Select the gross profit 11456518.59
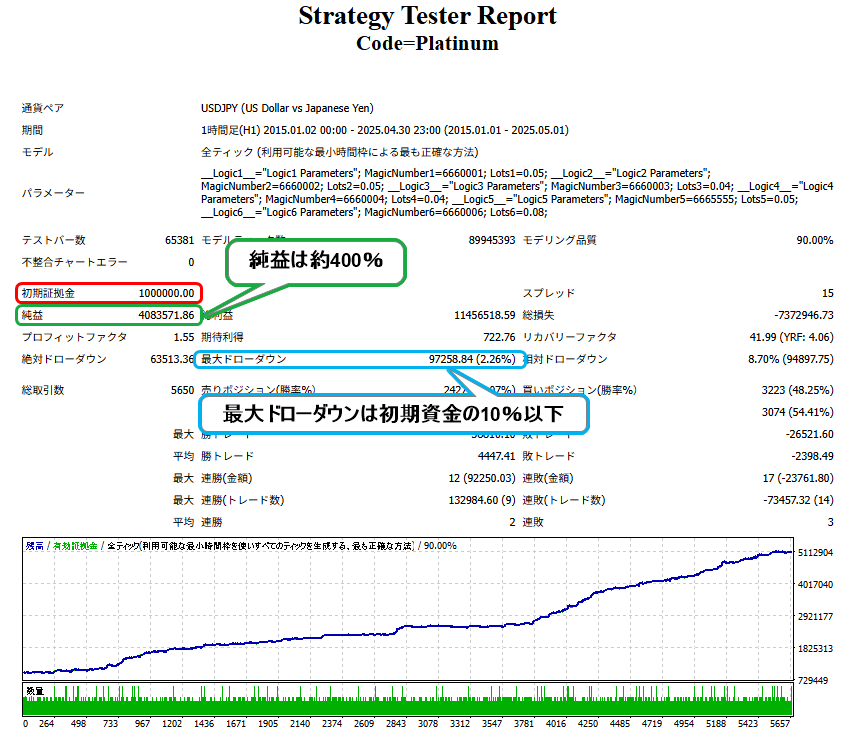The height and width of the screenshot is (736, 849). click(x=485, y=315)
